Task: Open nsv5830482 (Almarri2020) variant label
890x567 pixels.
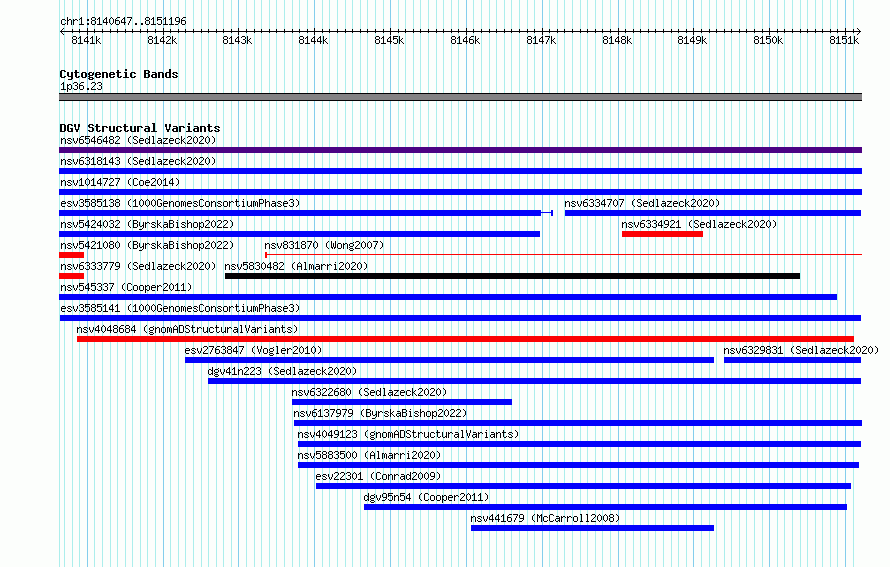Action: click(x=296, y=266)
